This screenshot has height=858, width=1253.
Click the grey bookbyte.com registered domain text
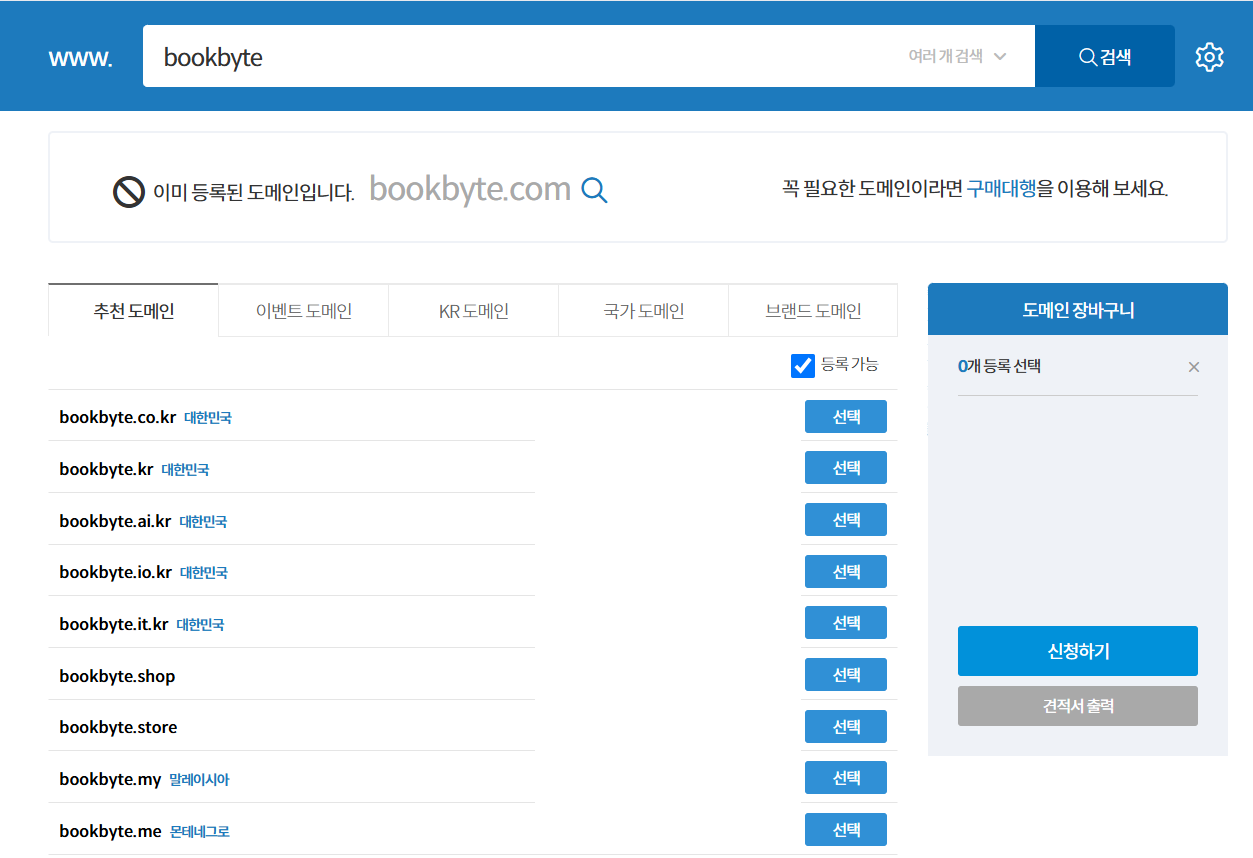pos(470,188)
